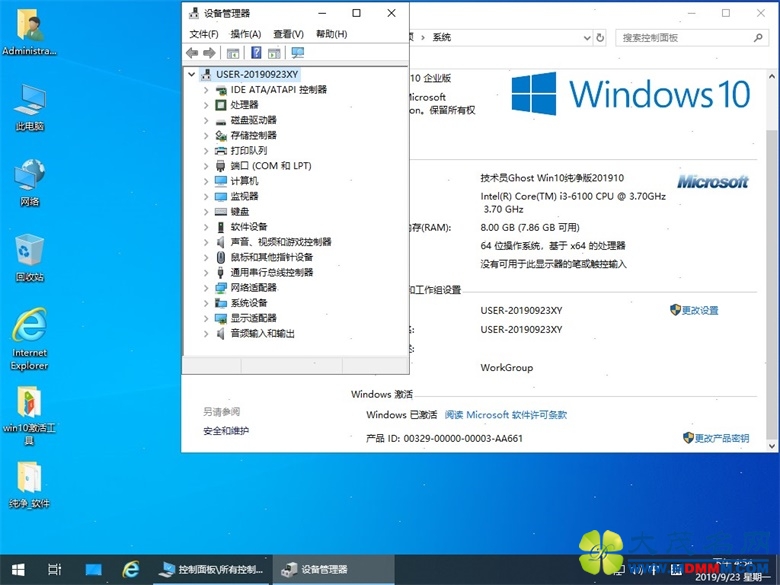This screenshot has width=780, height=585.
Task: Select 声音、视频和游戏控制器 row label
Action: tap(281, 242)
